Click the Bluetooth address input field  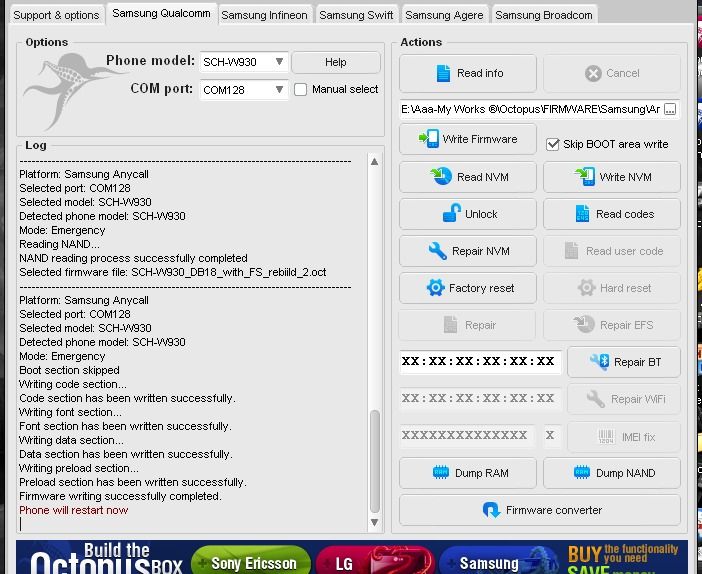coord(479,361)
